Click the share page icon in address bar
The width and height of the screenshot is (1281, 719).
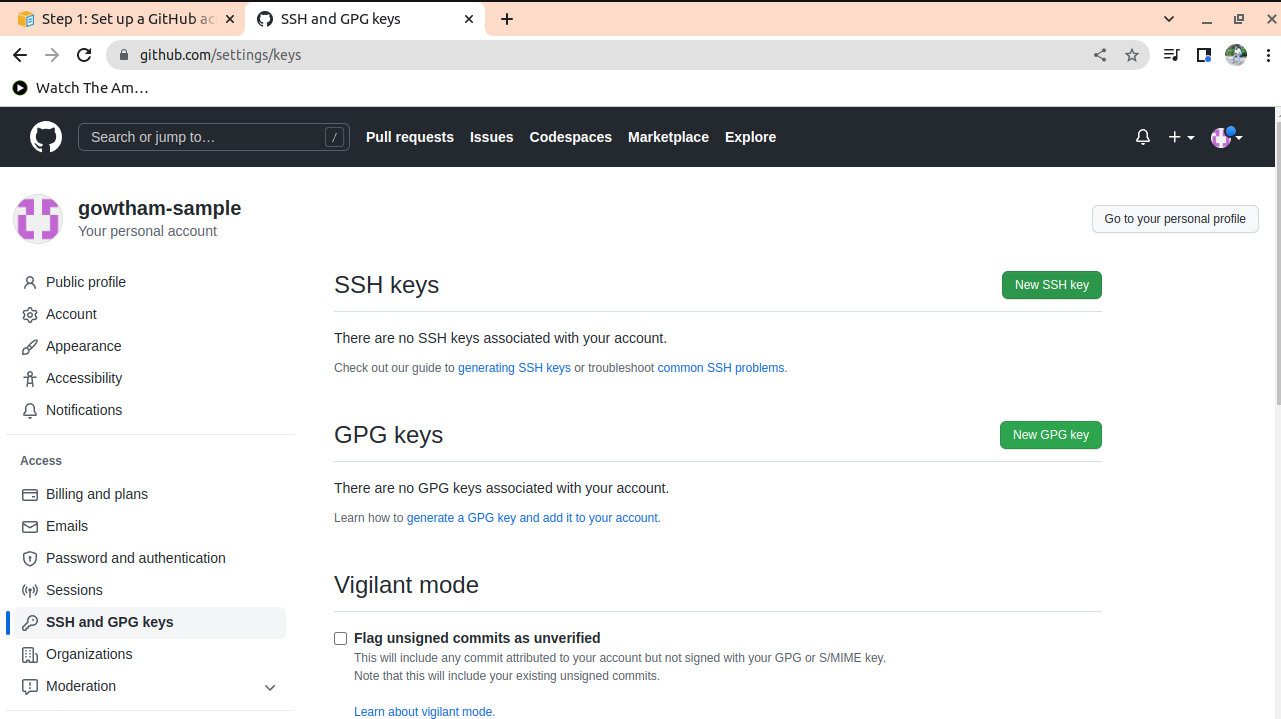click(1100, 55)
